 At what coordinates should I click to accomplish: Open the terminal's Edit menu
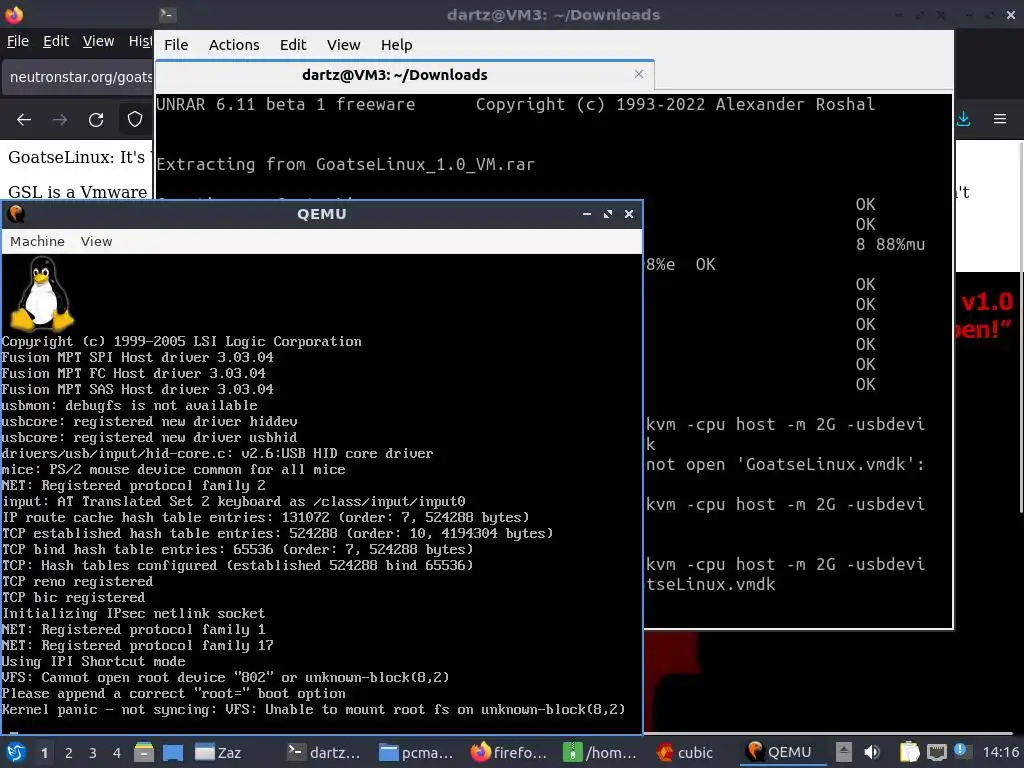[293, 44]
